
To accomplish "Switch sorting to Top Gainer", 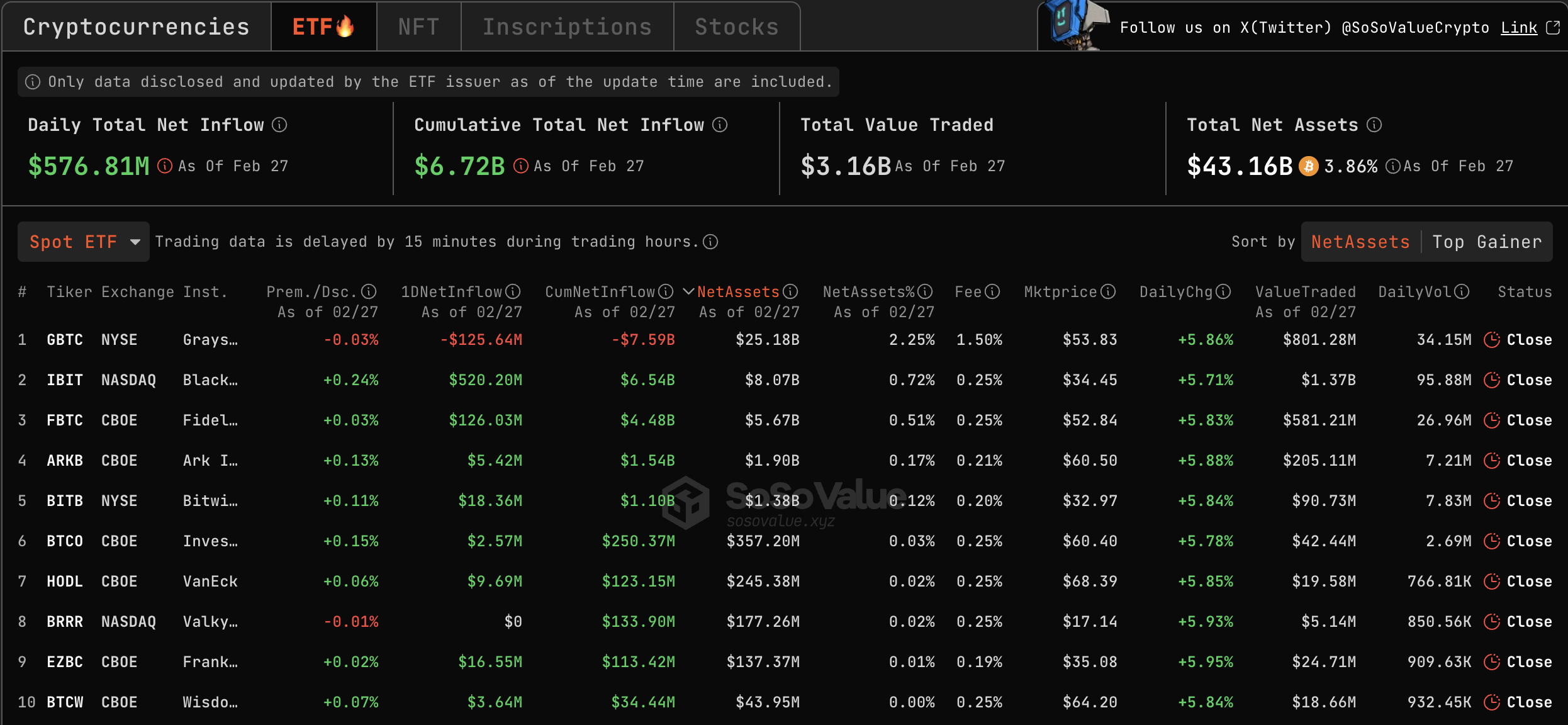I will (x=1487, y=242).
